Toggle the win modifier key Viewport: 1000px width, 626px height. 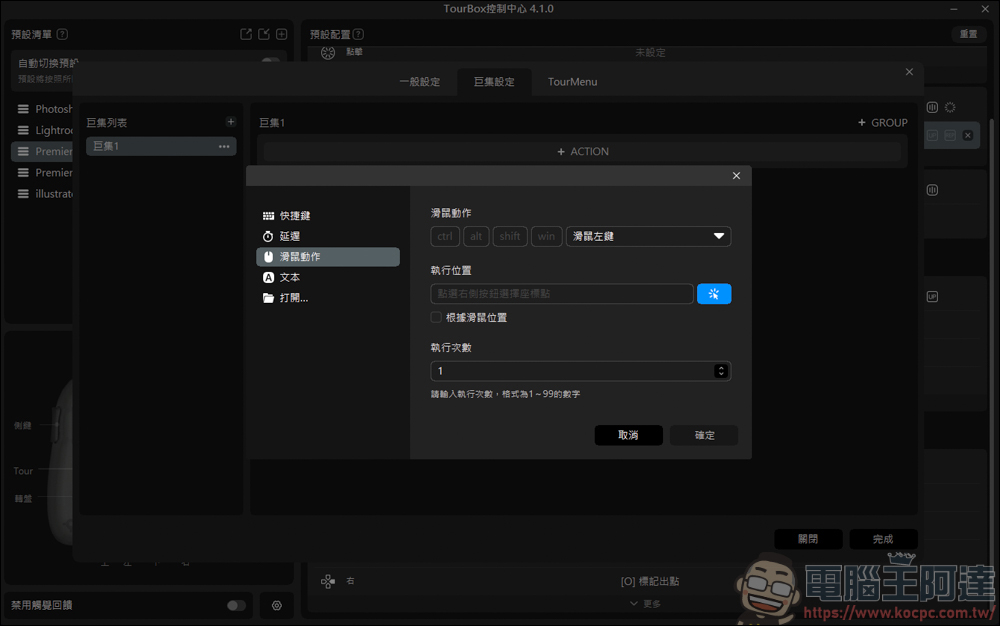click(546, 237)
